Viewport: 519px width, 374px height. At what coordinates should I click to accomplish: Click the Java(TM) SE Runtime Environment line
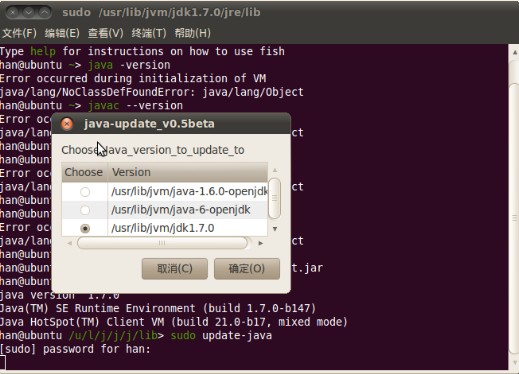(158, 308)
